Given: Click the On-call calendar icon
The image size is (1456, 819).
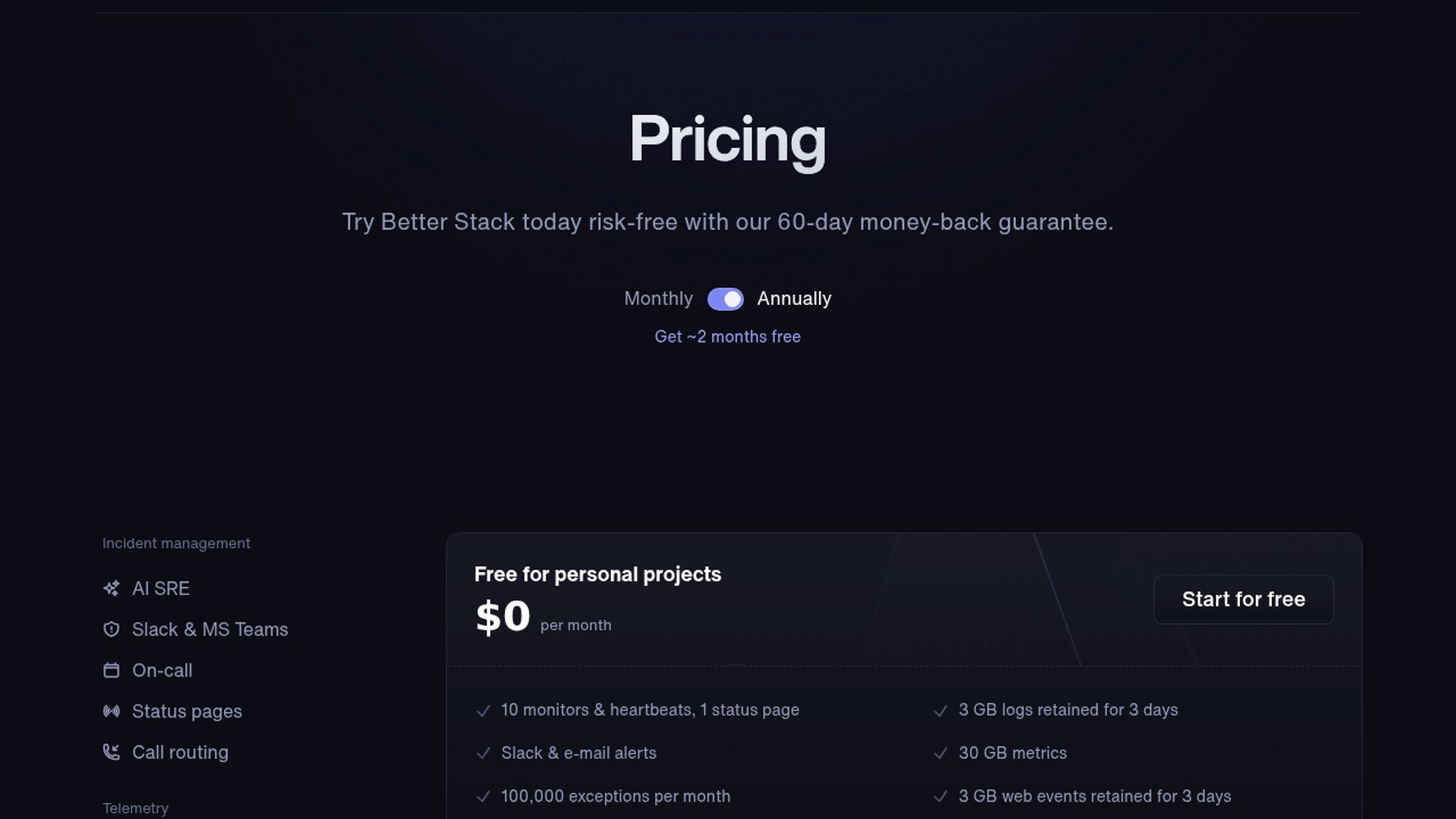Looking at the screenshot, I should click(x=111, y=670).
